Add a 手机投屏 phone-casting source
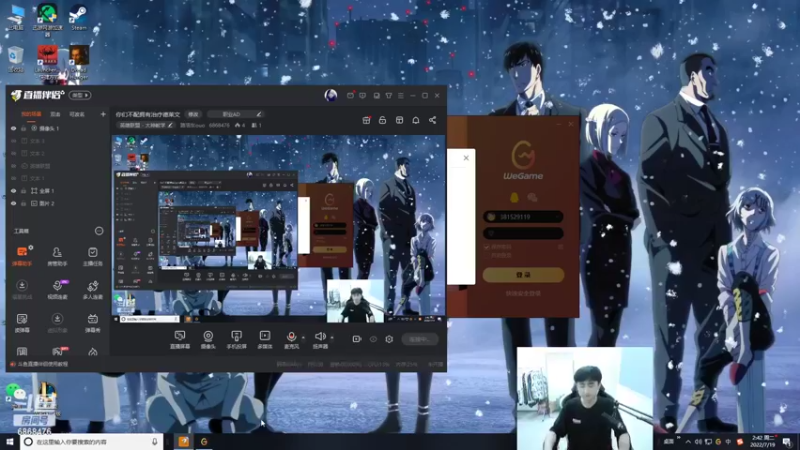Screen dimensions: 800x450 coord(236,339)
